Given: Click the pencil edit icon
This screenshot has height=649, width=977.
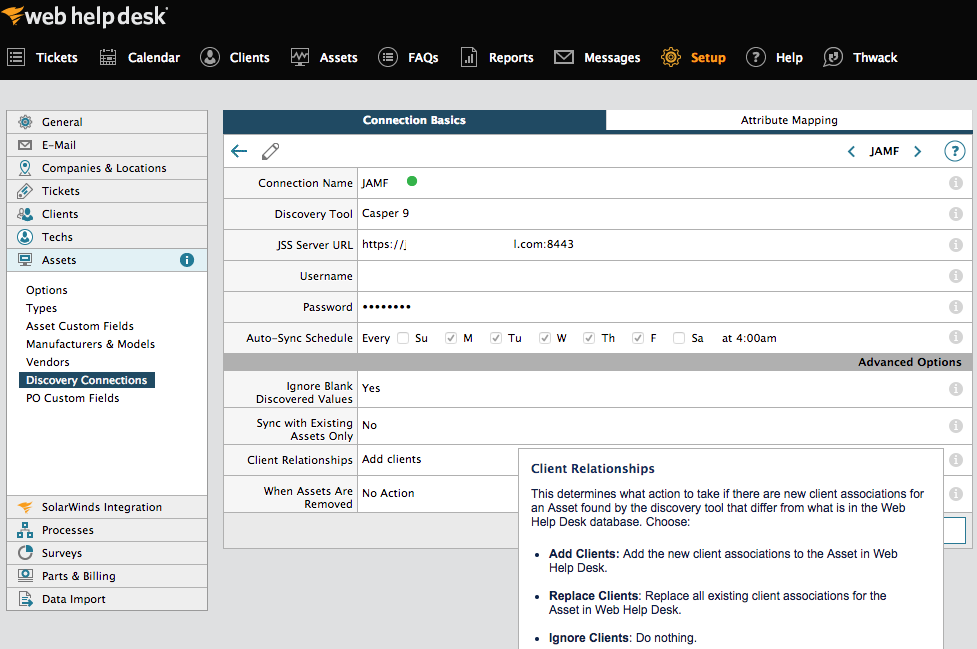Looking at the screenshot, I should click(270, 151).
